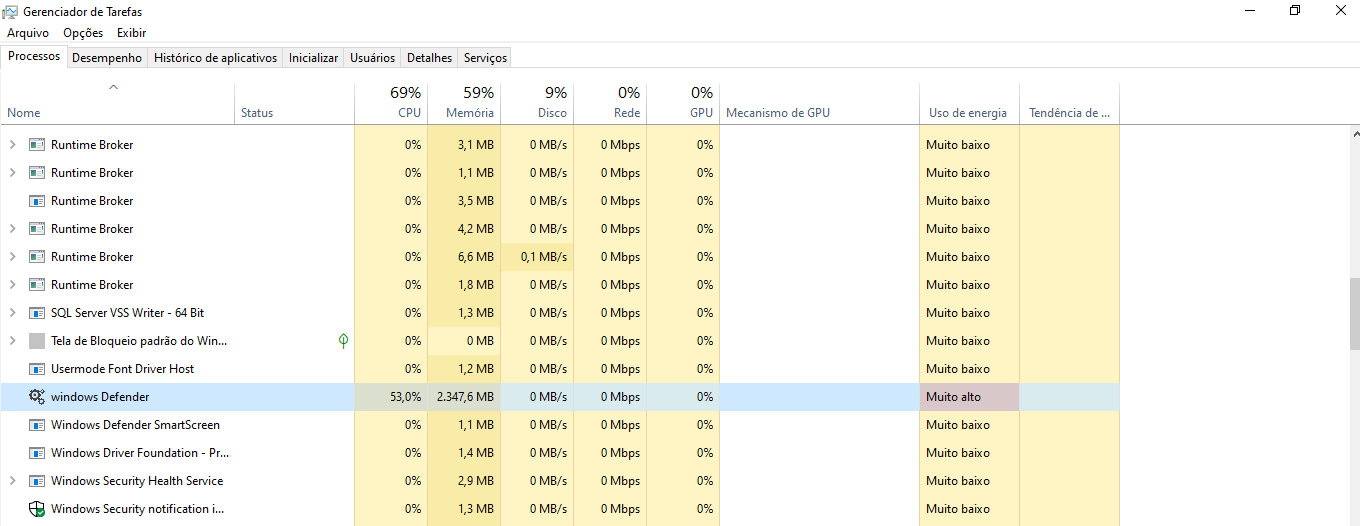Click the SQL Server VSS Writer process icon
Image resolution: width=1360 pixels, height=526 pixels.
click(37, 313)
